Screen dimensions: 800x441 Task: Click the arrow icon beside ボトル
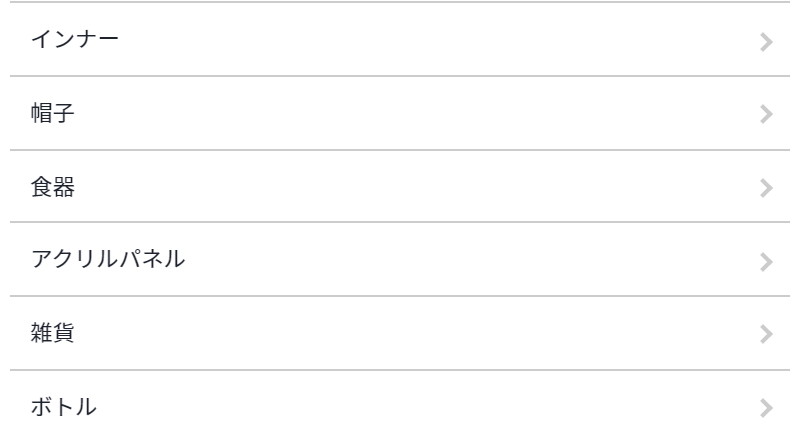tap(766, 407)
